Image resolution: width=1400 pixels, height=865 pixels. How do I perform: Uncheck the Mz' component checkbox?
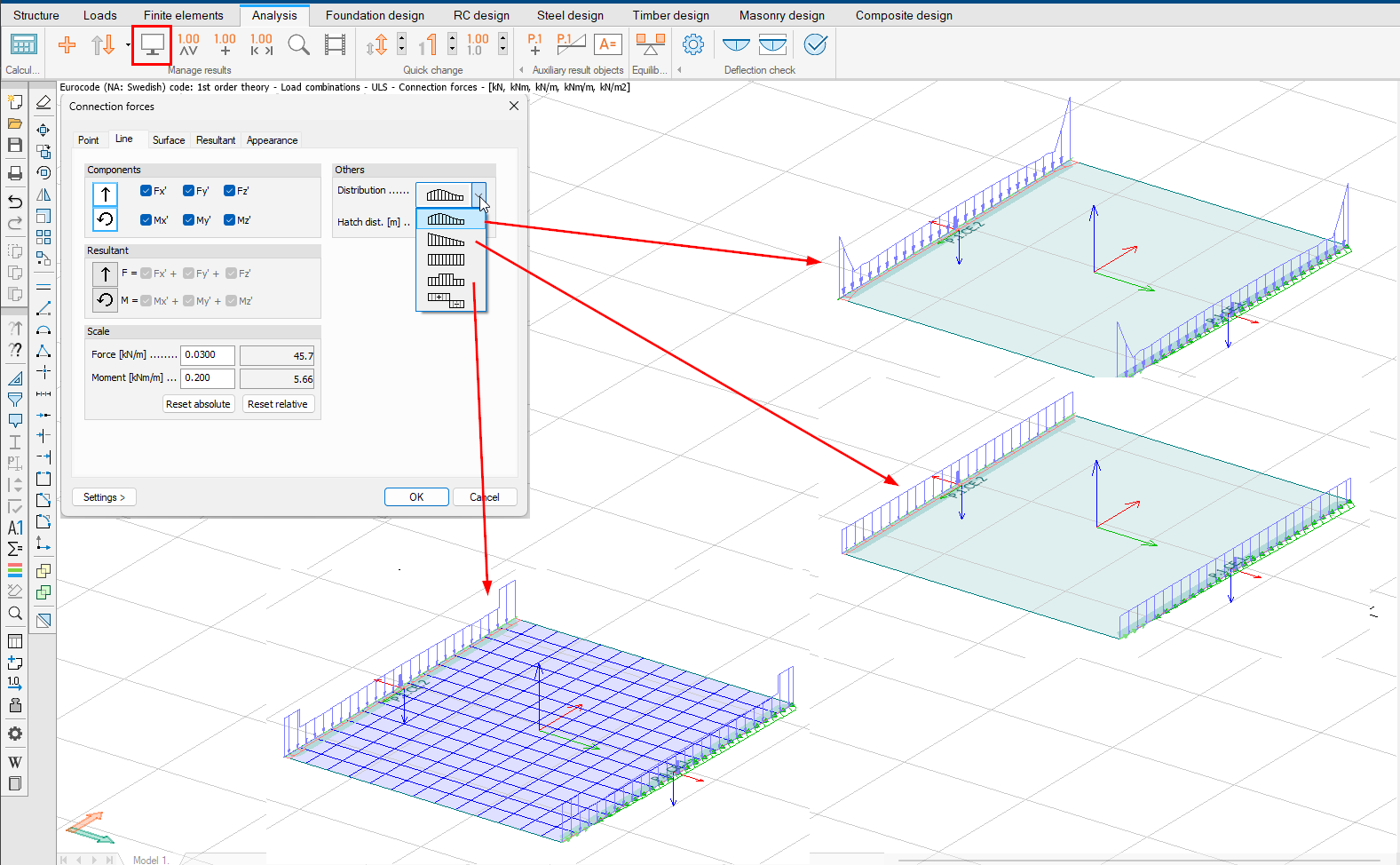[229, 220]
